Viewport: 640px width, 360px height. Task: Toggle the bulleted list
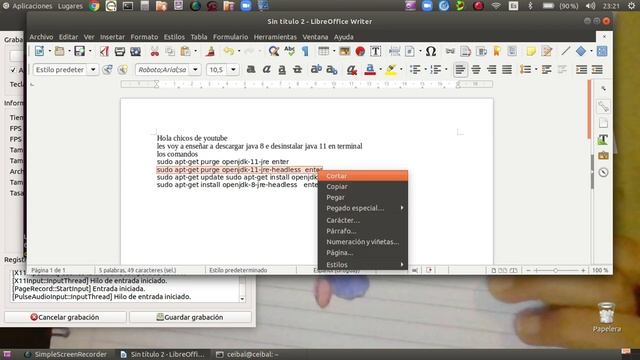415,70
